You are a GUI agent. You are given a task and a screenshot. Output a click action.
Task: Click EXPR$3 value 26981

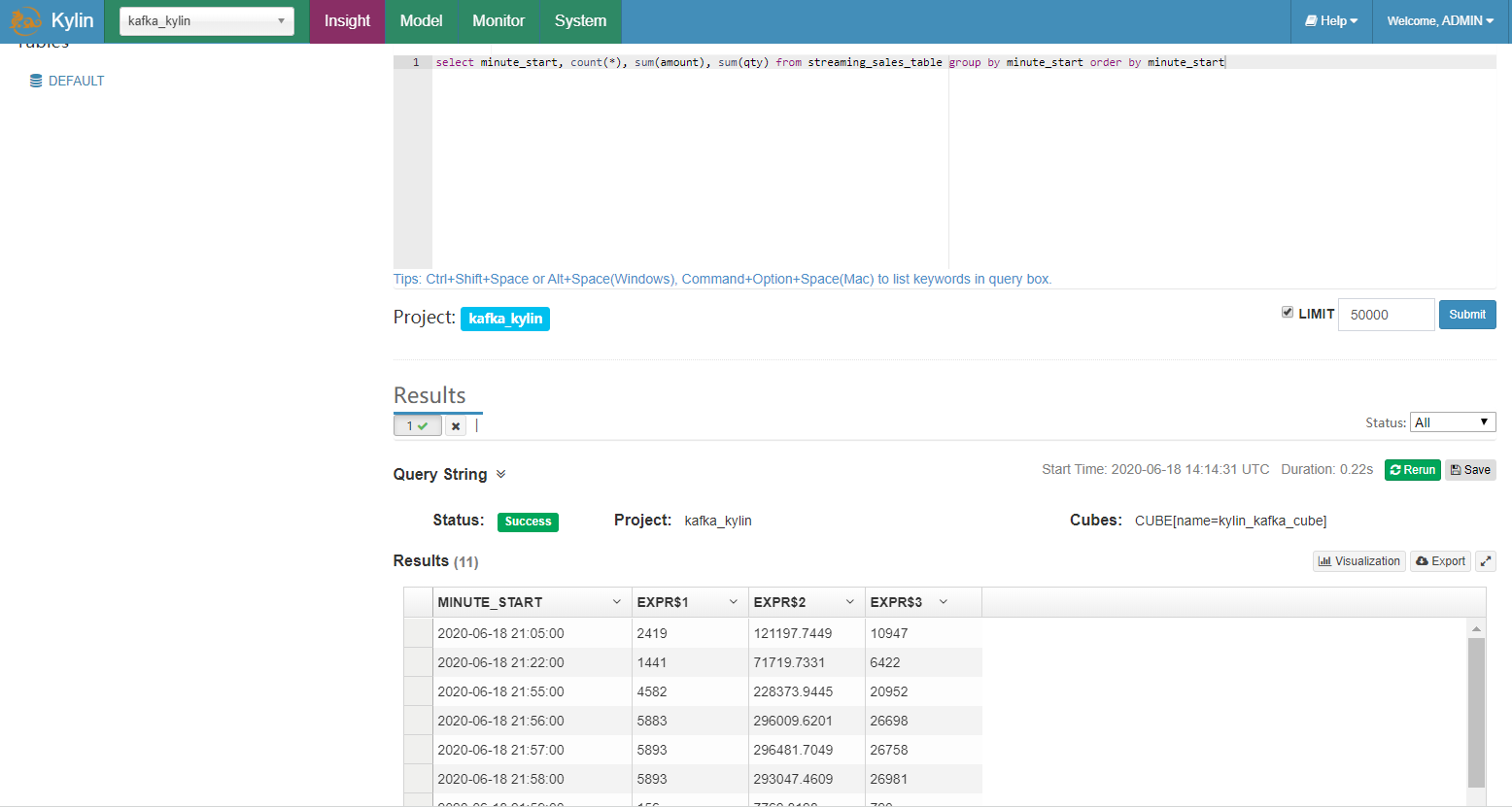pyautogui.click(x=923, y=779)
